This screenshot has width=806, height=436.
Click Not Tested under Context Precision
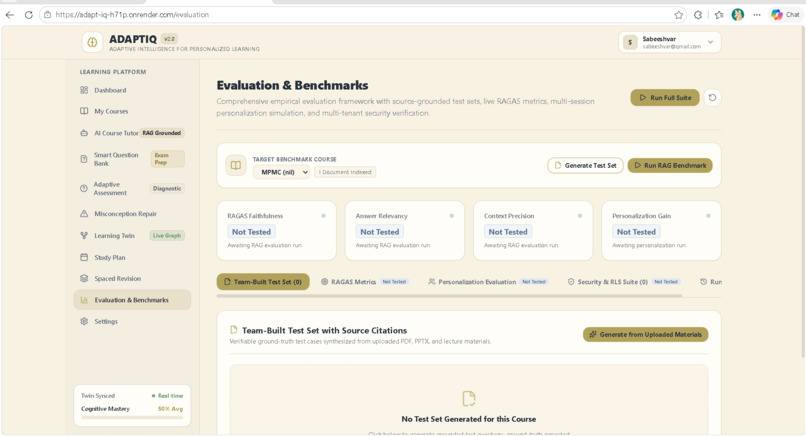(508, 232)
